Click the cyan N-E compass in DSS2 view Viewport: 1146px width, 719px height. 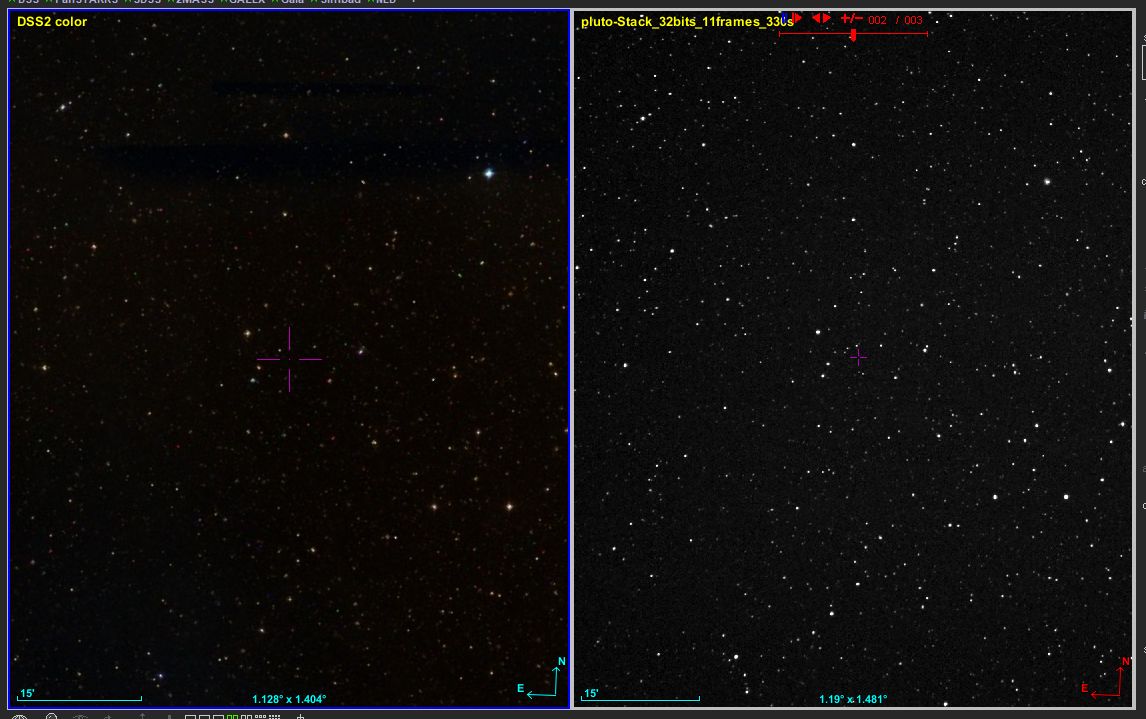546,678
